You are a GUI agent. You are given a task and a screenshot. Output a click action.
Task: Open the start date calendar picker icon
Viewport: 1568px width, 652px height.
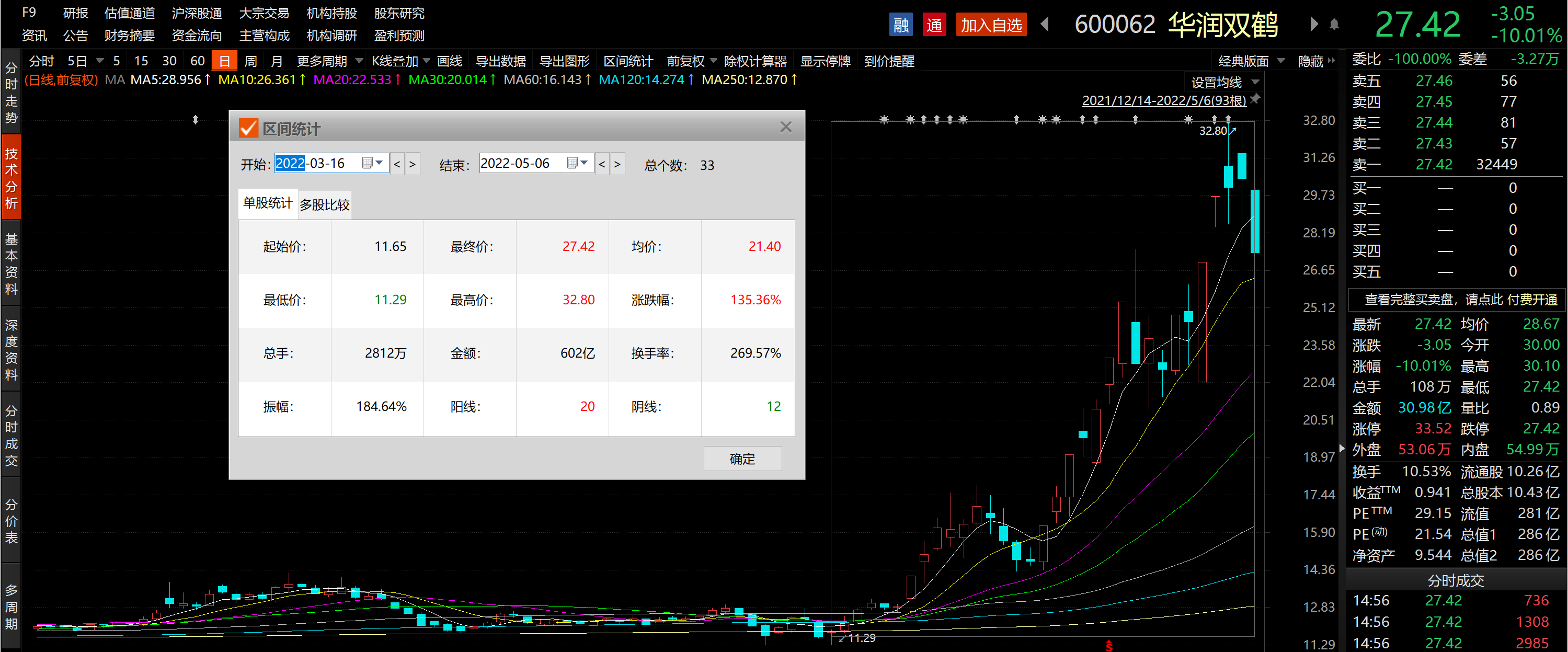pyautogui.click(x=367, y=163)
